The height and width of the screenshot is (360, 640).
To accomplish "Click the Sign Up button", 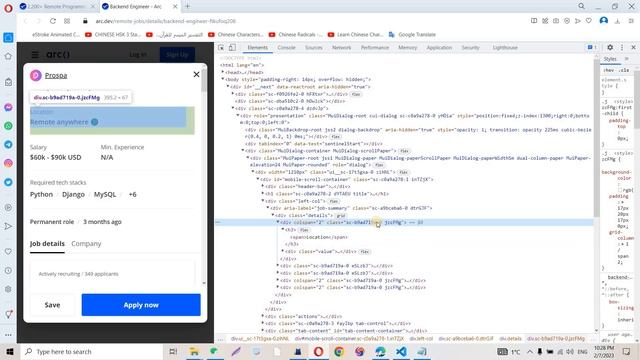I will click(177, 54).
